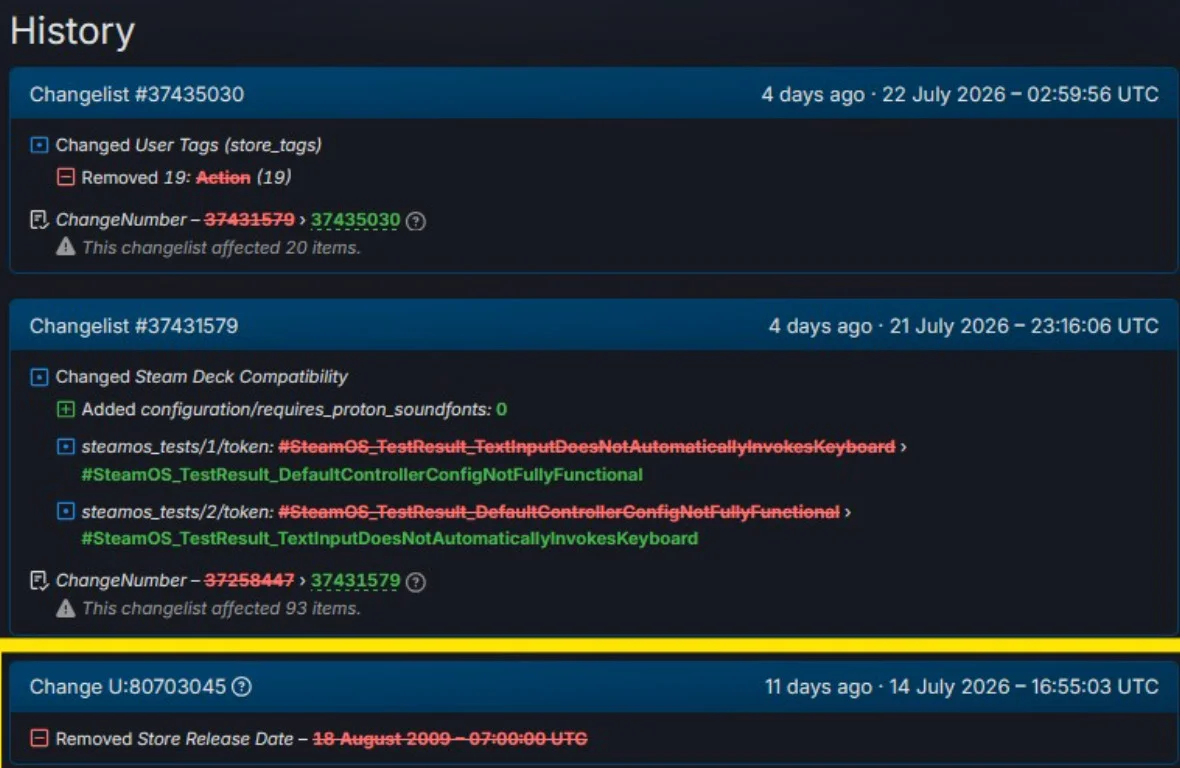The width and height of the screenshot is (1180, 768).
Task: Click the red minus icon before Removed 19
Action: tap(65, 178)
